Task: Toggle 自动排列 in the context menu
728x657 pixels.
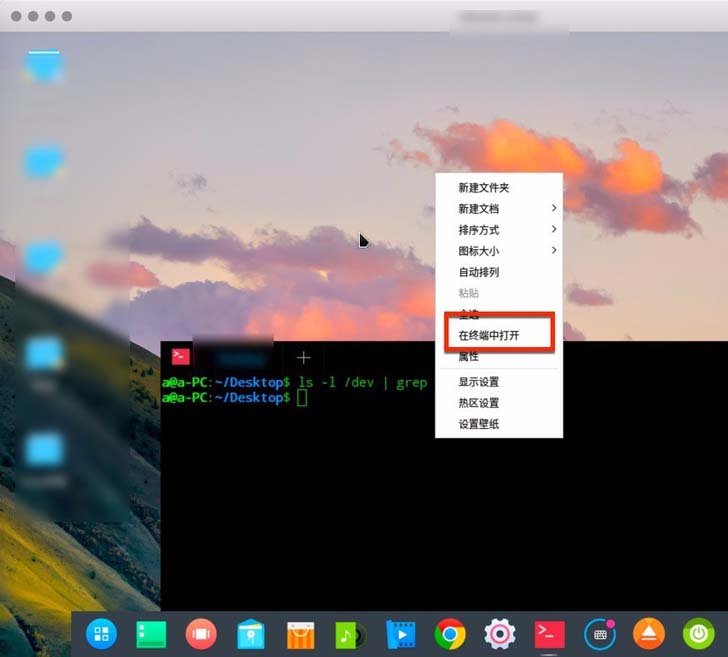Action: point(499,272)
